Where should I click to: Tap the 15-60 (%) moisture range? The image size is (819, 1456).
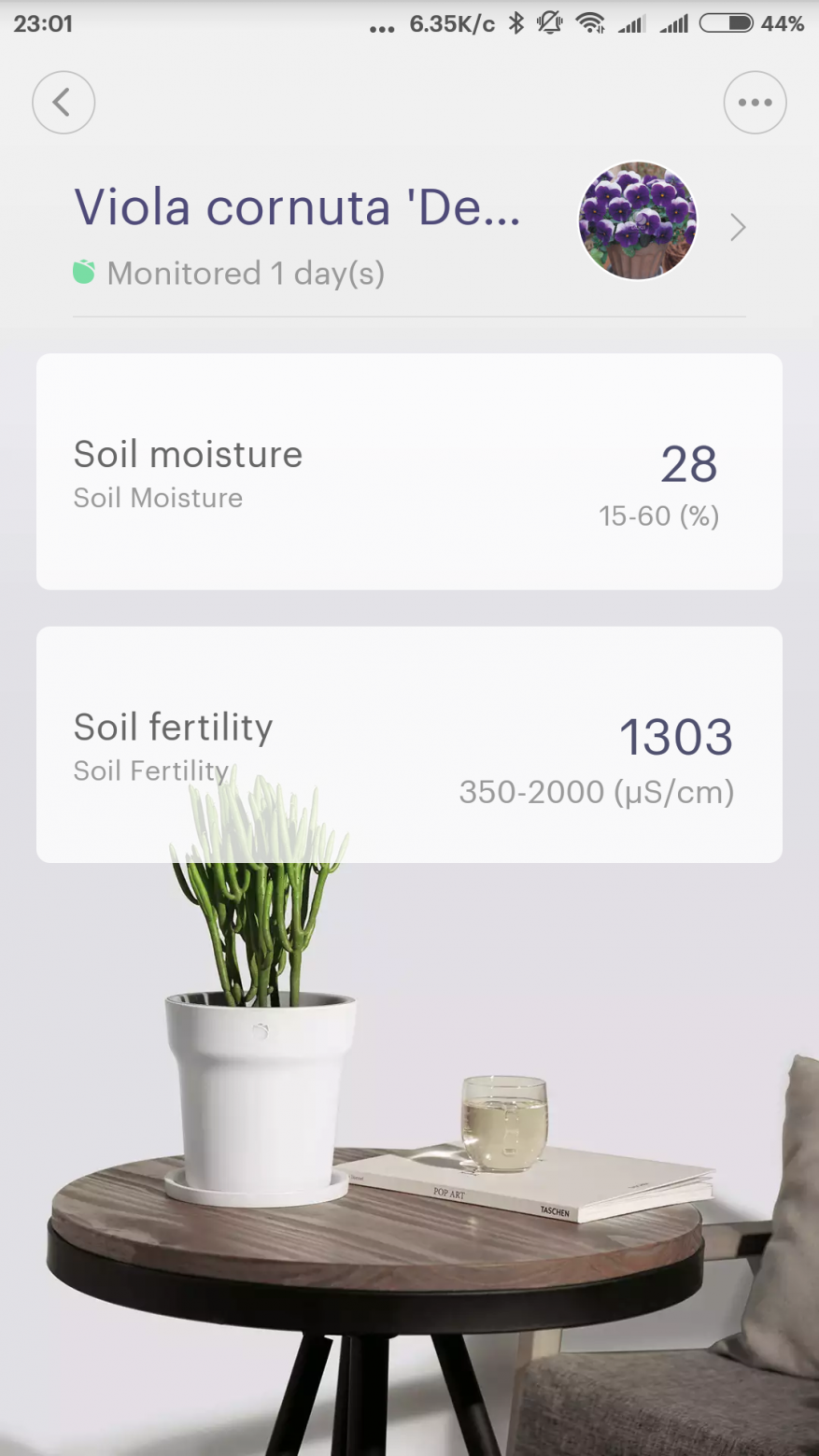click(x=659, y=516)
